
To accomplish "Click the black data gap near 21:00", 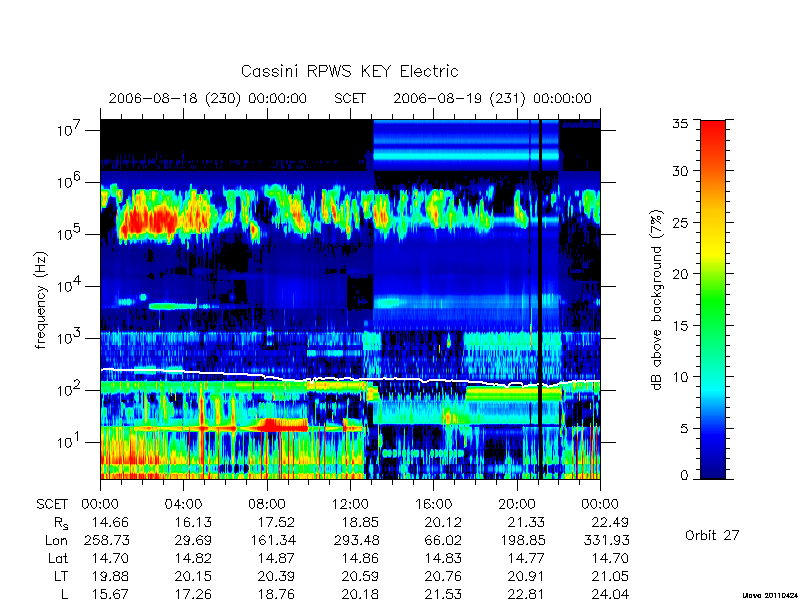I will [540, 299].
